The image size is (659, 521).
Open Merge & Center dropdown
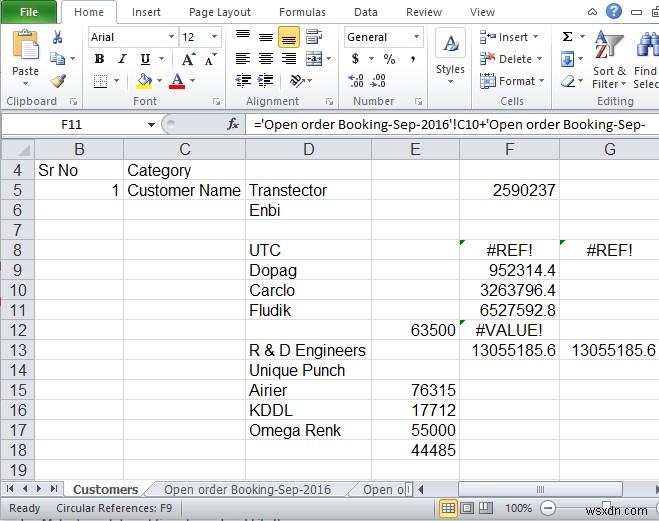329,58
